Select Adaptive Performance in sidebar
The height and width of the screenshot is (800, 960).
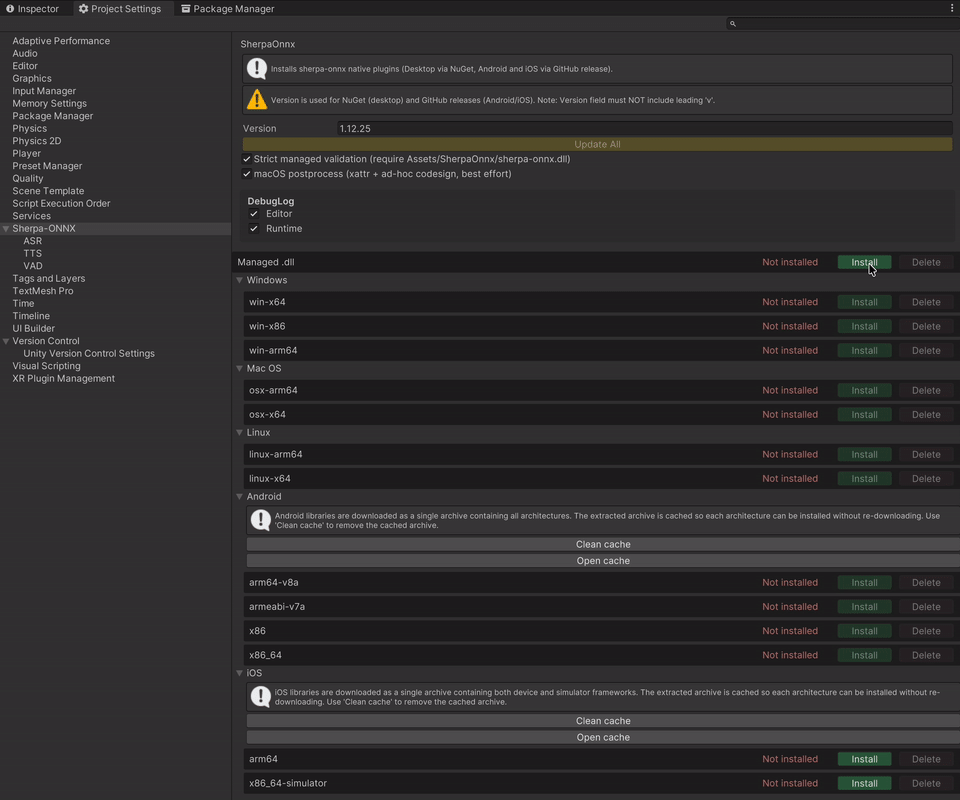[61, 41]
